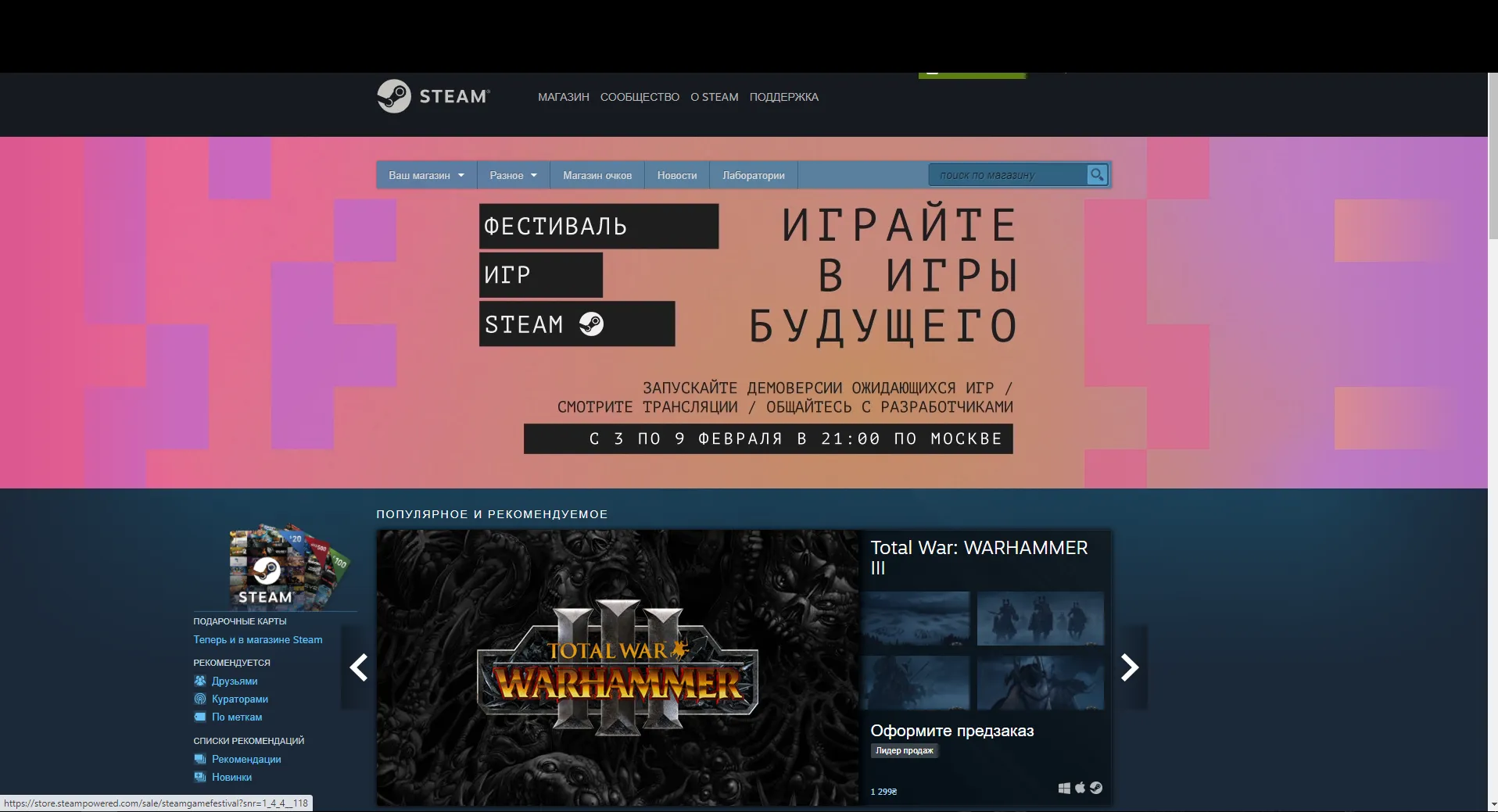Open Теперь и в магазине Steam link
Image resolution: width=1498 pixels, height=812 pixels.
258,639
